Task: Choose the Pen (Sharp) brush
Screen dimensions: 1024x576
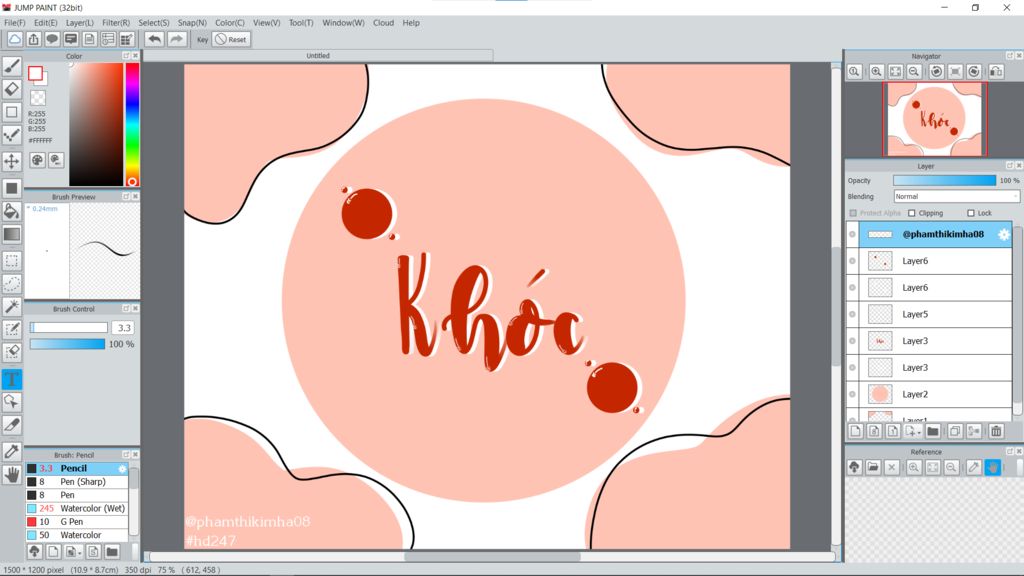Action: pyautogui.click(x=77, y=482)
